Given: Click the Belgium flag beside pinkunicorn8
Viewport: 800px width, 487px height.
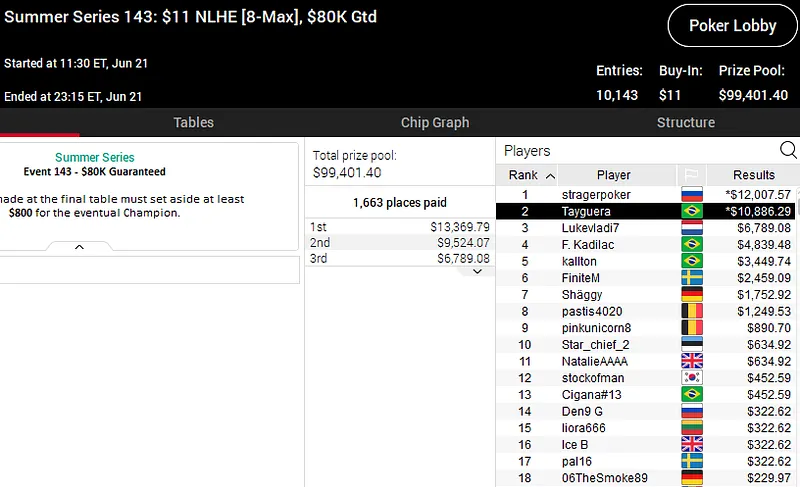Looking at the screenshot, I should (x=691, y=328).
